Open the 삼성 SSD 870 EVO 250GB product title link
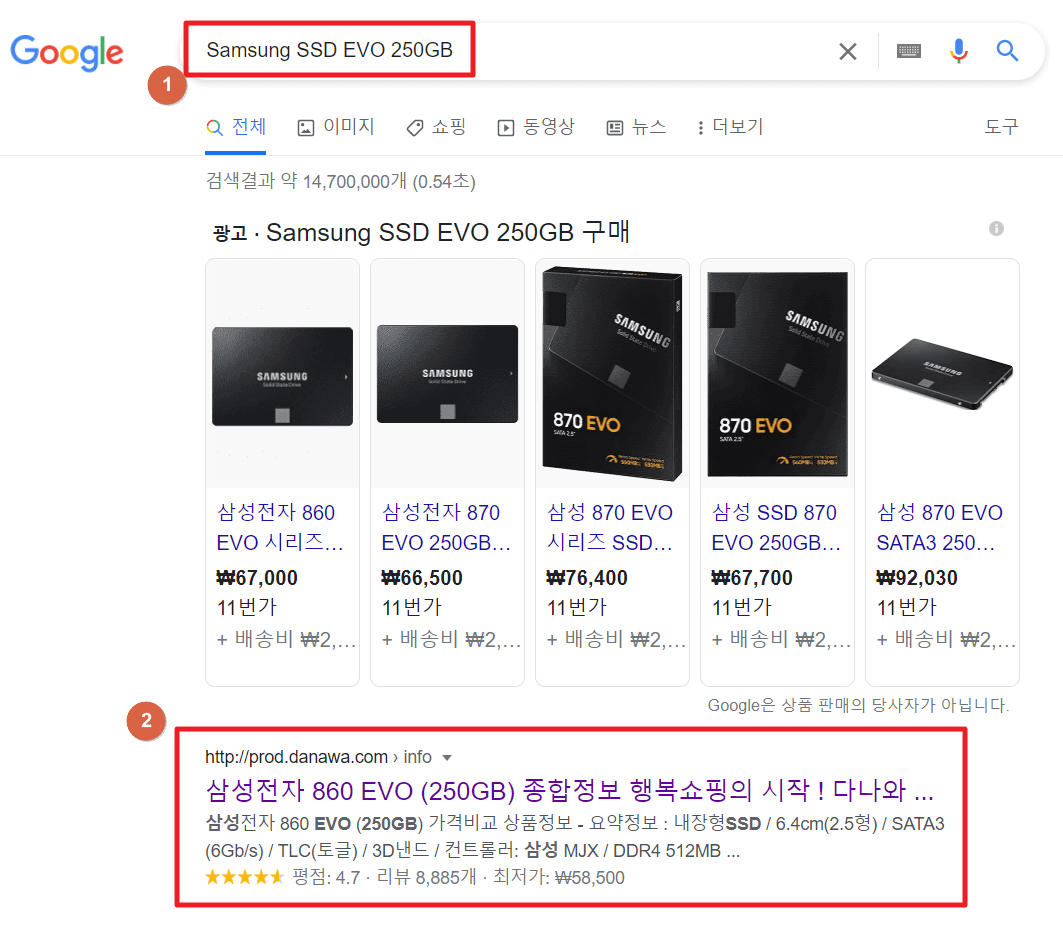Viewport: 1063px width, 930px height. [776, 527]
